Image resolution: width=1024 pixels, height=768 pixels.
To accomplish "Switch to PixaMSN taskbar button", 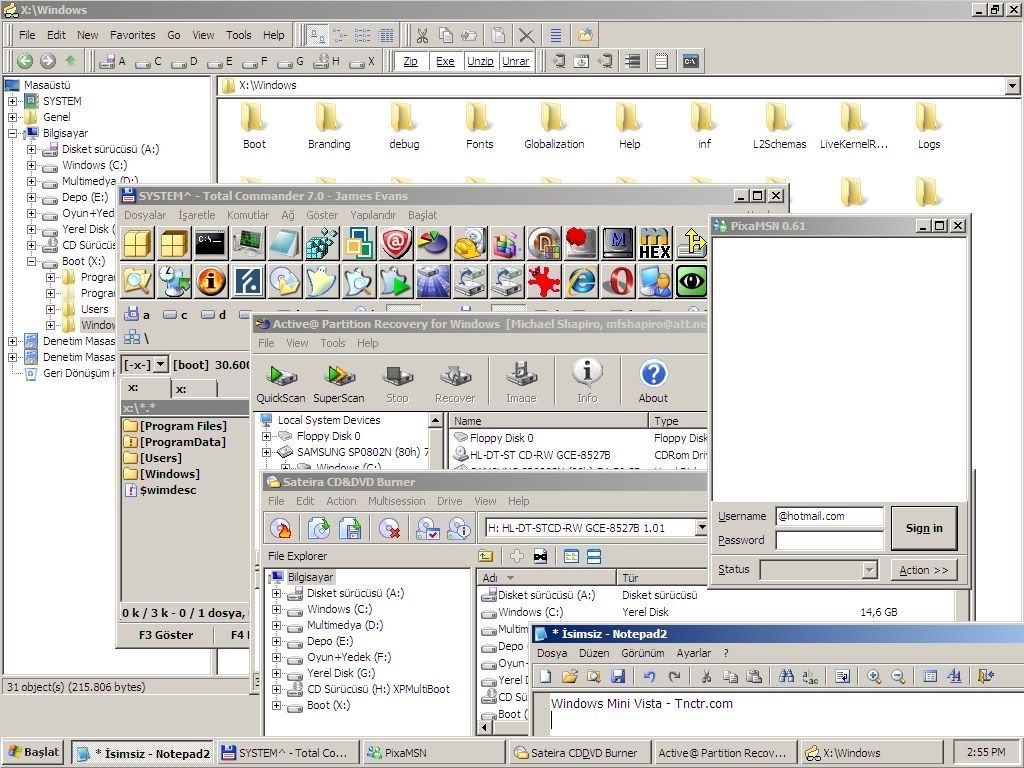I will tap(434, 753).
